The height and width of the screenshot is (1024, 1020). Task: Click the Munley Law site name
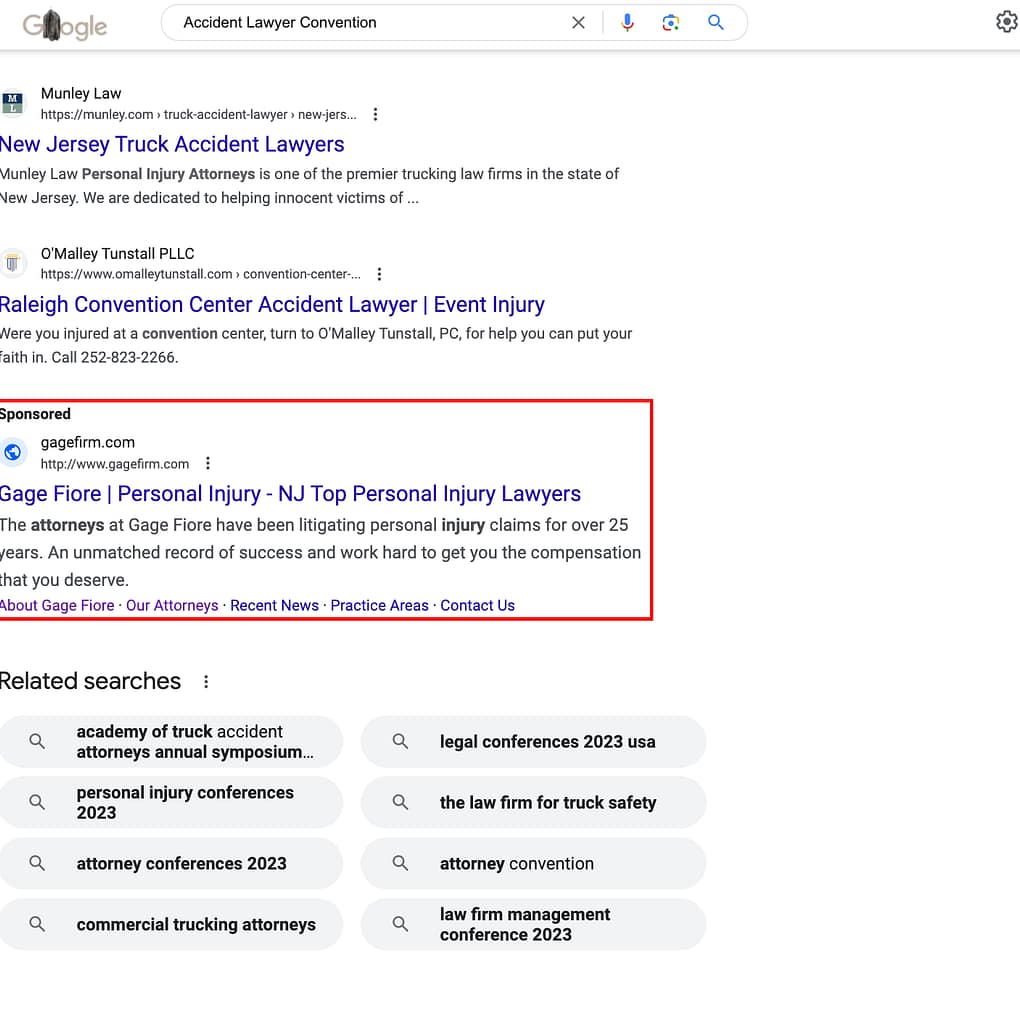[x=81, y=93]
